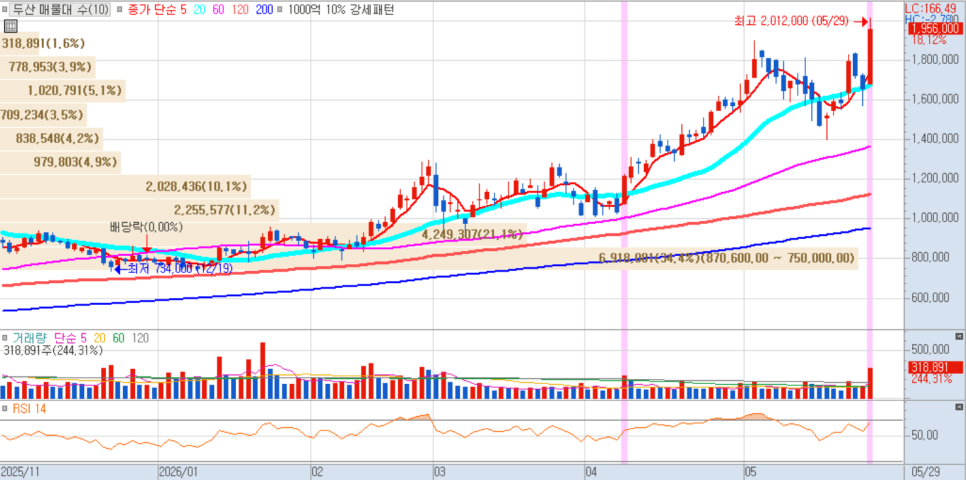This screenshot has width=966, height=480.
Task: Click the latest tall red candle on 05/29
Action: 871,56
